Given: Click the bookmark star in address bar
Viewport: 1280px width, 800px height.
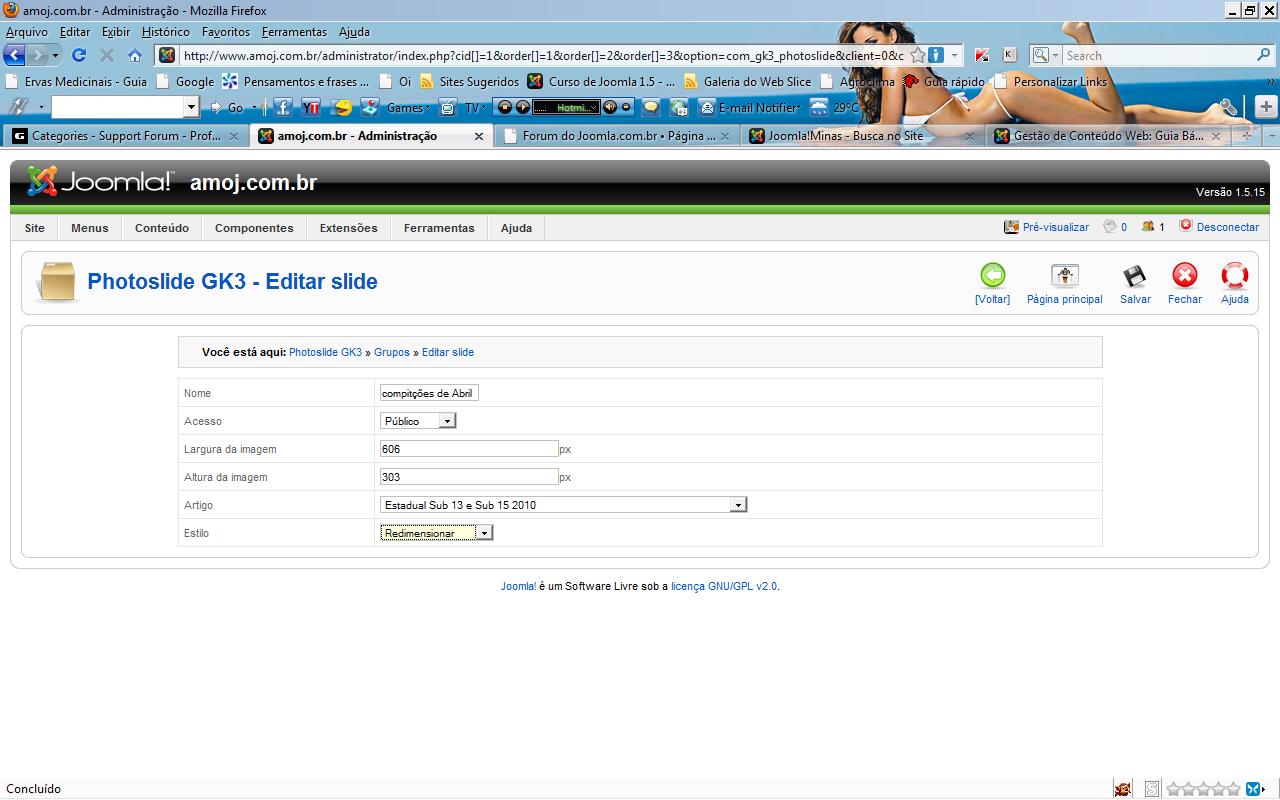Looking at the screenshot, I should [x=917, y=55].
